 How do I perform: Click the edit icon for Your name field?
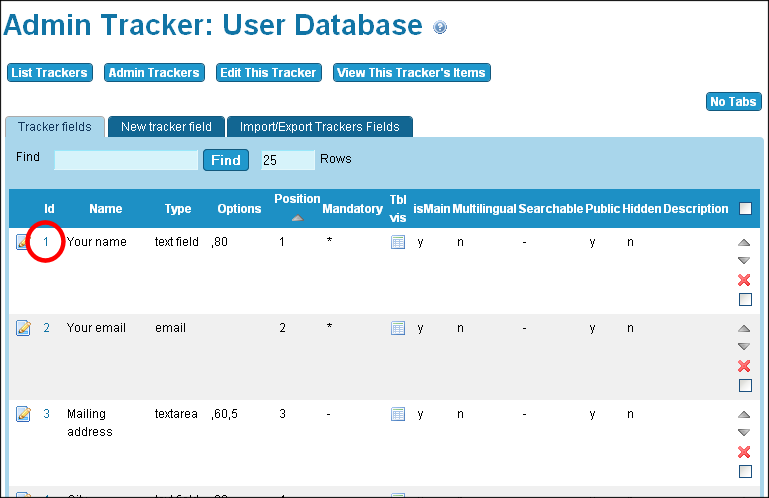(24, 242)
